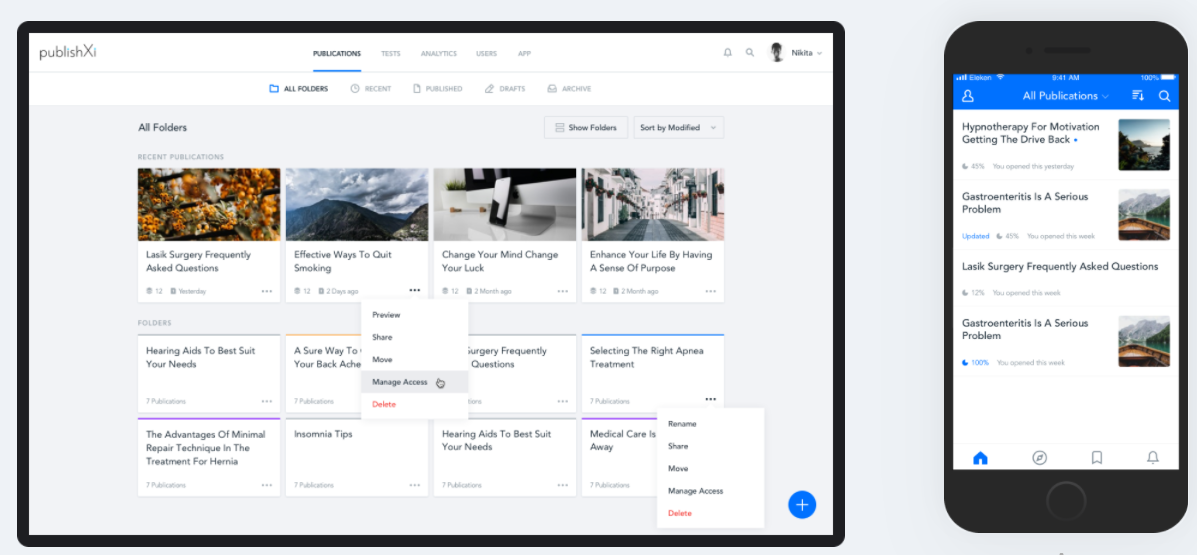
Task: Click the publishXi logo
Action: [x=68, y=53]
